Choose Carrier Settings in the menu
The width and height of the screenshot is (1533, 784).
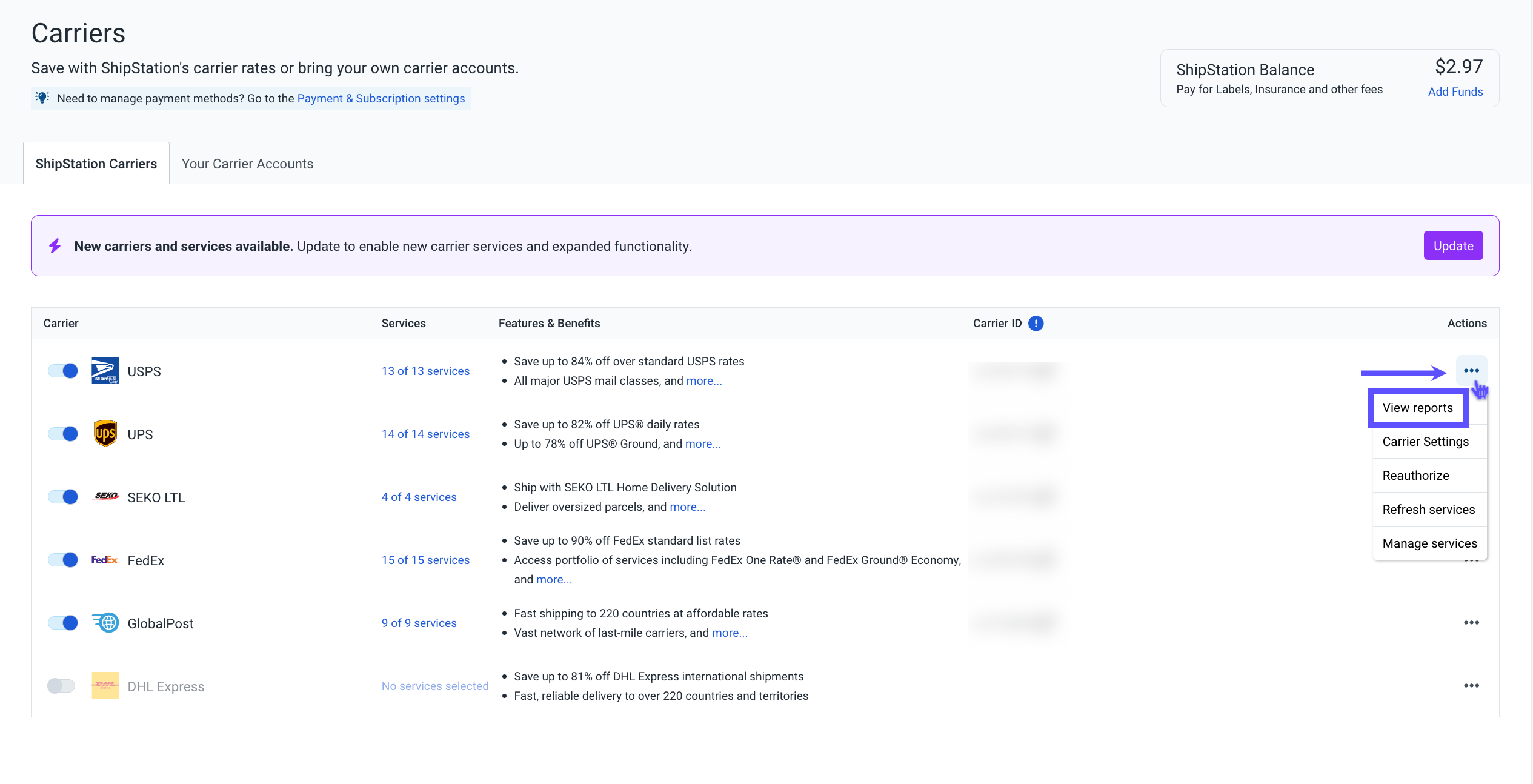click(1429, 442)
